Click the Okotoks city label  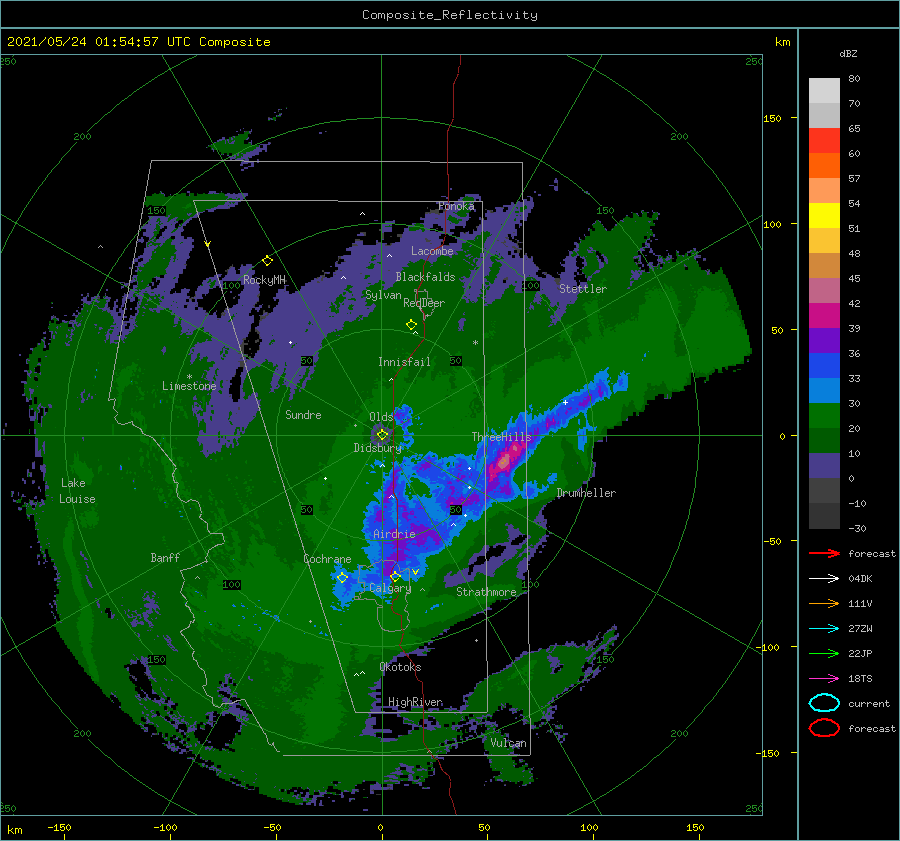tap(400, 667)
